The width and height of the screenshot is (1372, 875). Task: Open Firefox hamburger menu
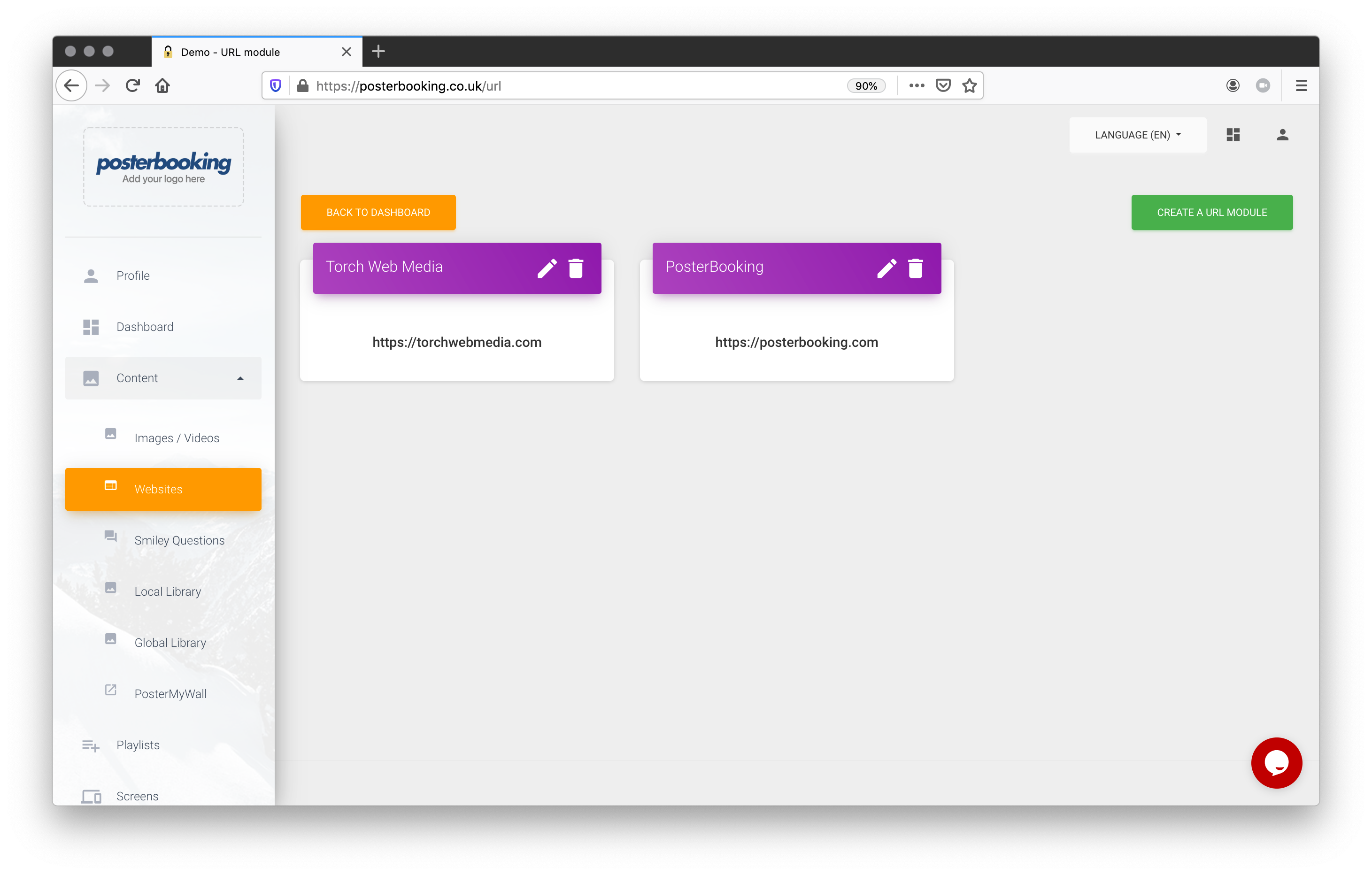pos(1302,85)
